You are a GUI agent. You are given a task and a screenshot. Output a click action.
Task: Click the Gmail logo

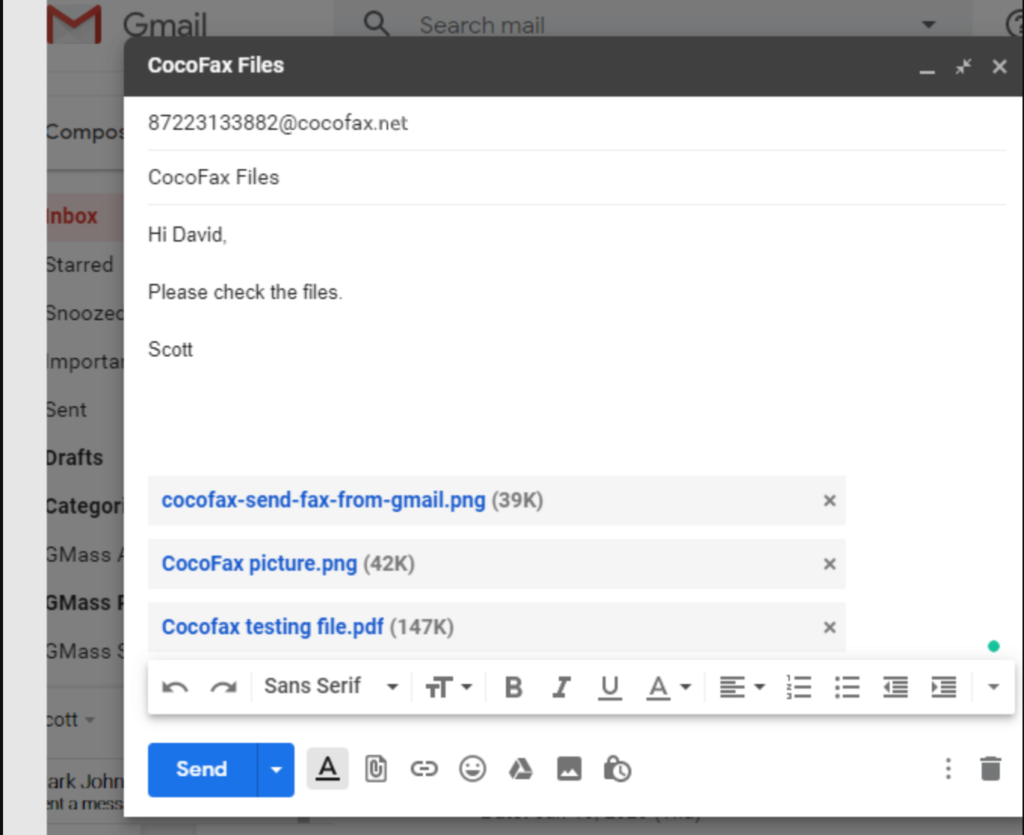127,24
